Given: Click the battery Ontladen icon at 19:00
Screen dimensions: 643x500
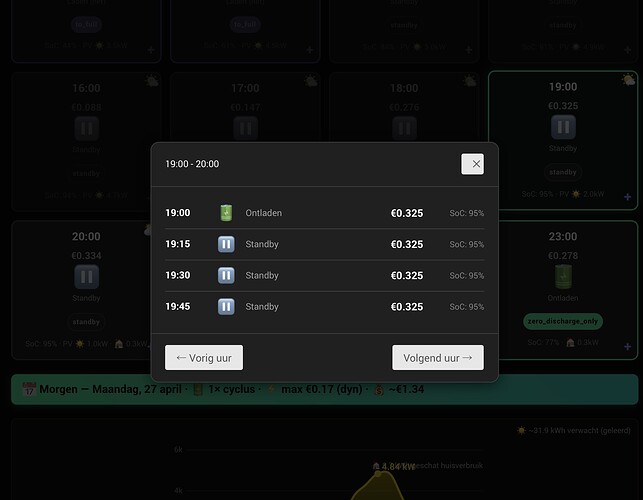Looking at the screenshot, I should (226, 213).
